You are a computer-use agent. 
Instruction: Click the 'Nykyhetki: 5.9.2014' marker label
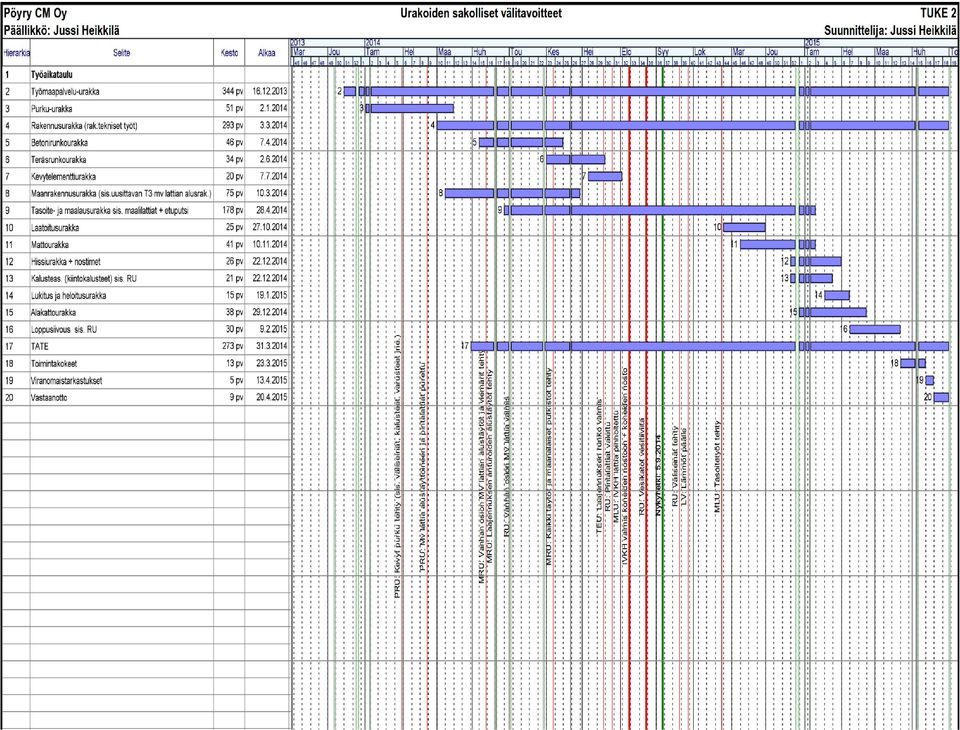(659, 475)
